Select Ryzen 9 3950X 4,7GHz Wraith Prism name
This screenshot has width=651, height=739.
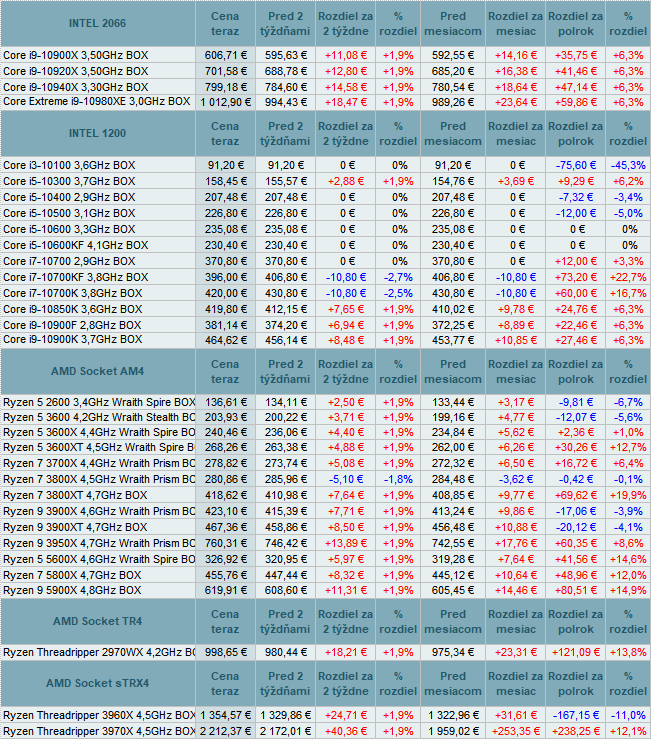pos(99,544)
